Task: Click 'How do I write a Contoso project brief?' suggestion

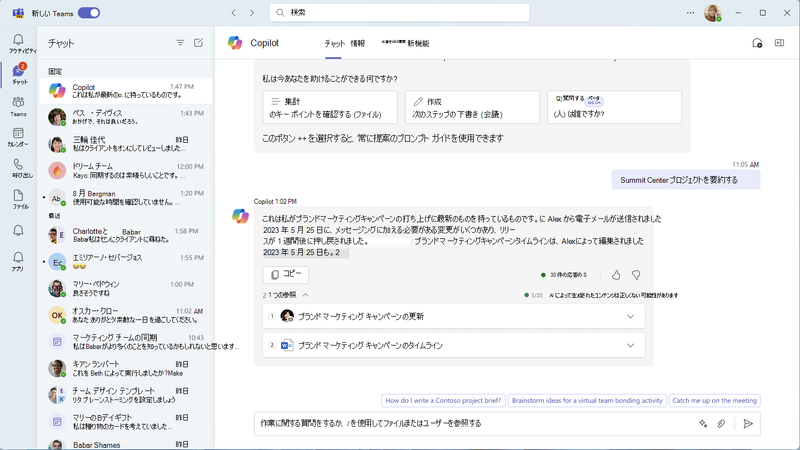Action: pyautogui.click(x=443, y=401)
